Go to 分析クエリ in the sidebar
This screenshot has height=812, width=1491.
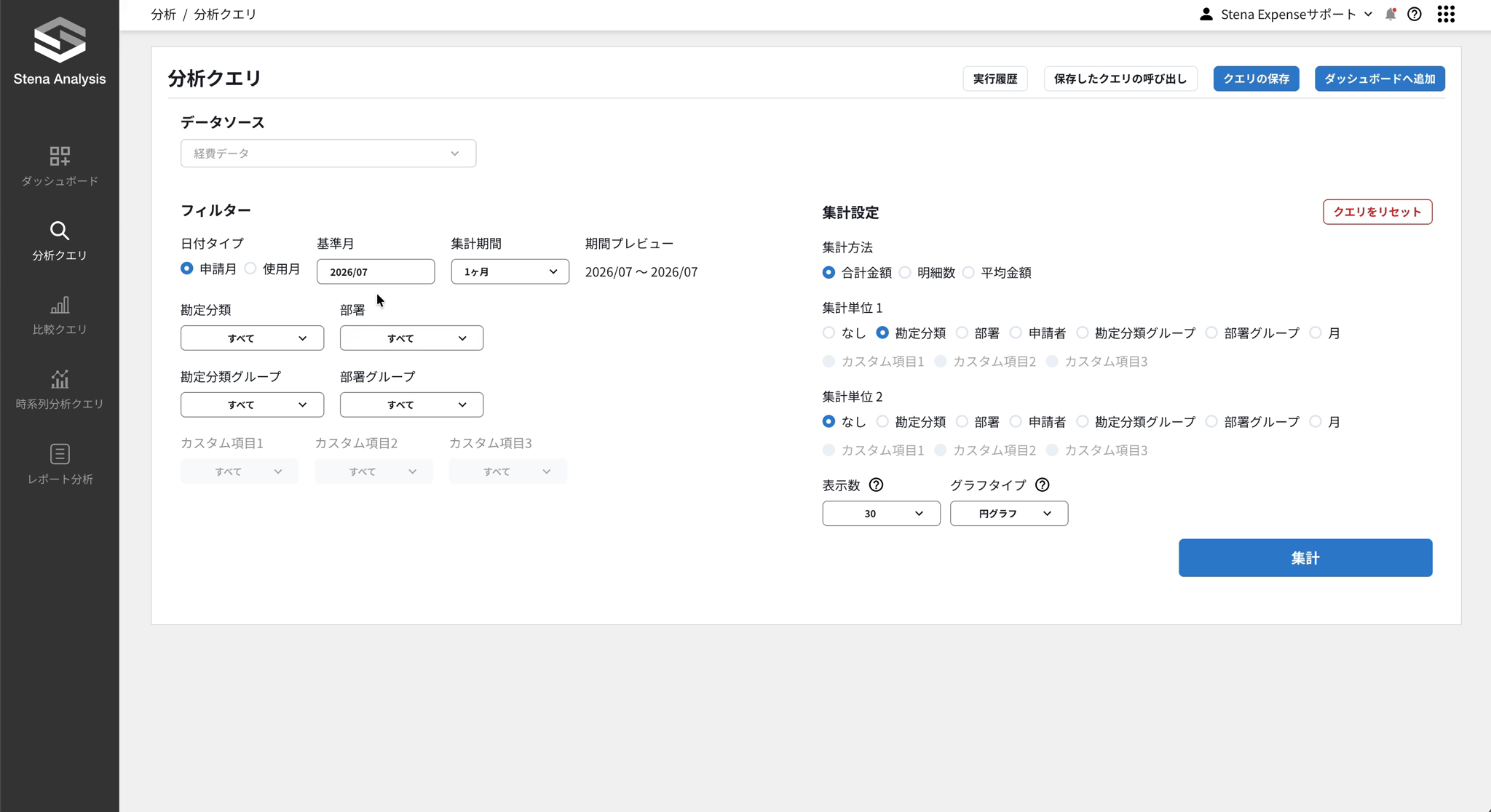tap(60, 242)
